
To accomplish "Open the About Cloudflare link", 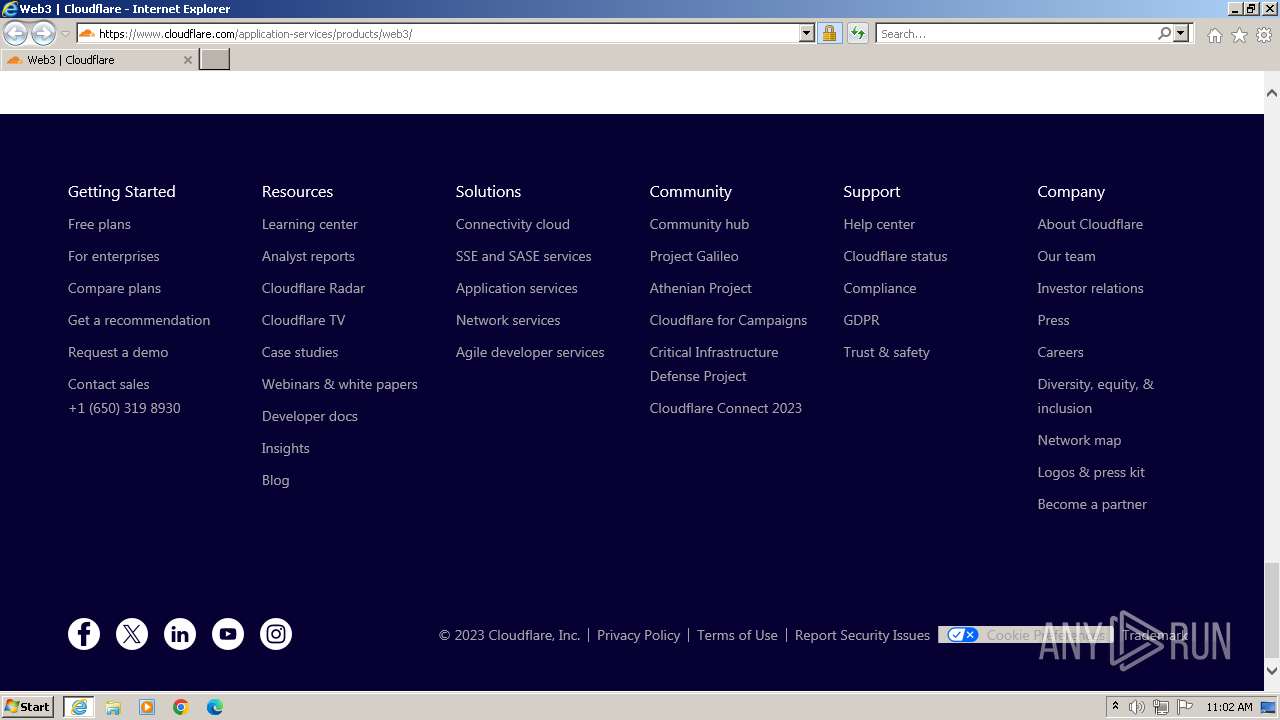I will point(1090,224).
